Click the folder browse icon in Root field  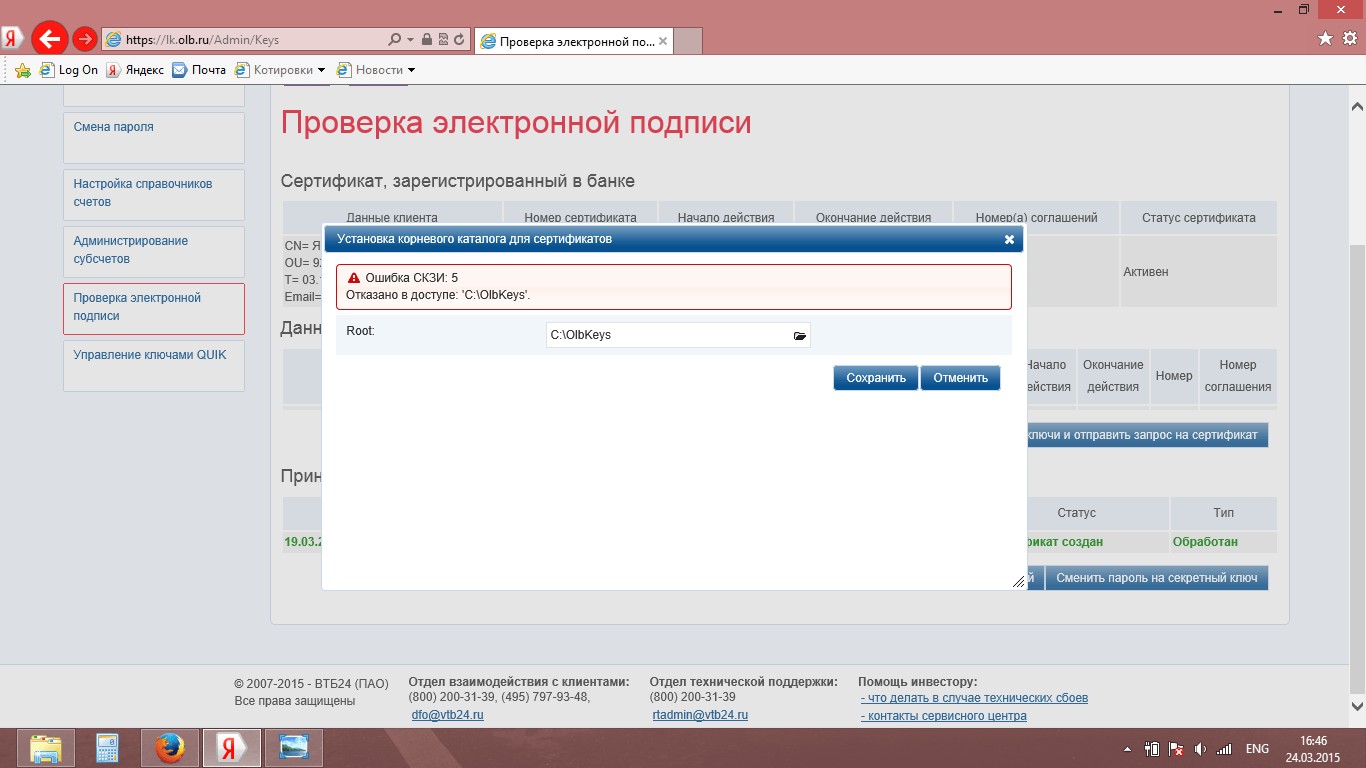click(799, 336)
